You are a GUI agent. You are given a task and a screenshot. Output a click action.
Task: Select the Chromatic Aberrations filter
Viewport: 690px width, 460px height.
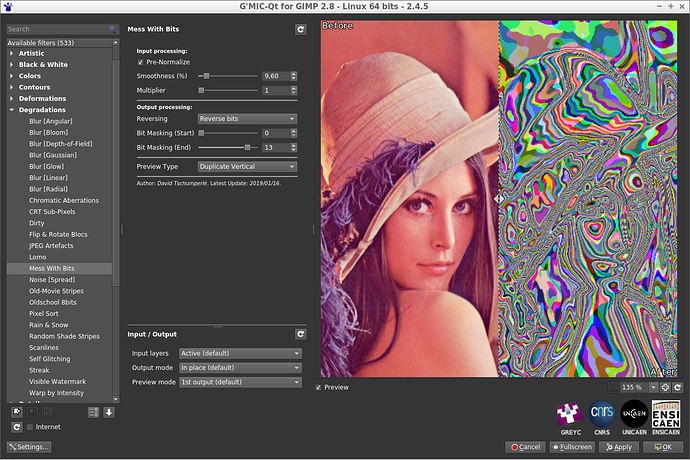point(64,200)
